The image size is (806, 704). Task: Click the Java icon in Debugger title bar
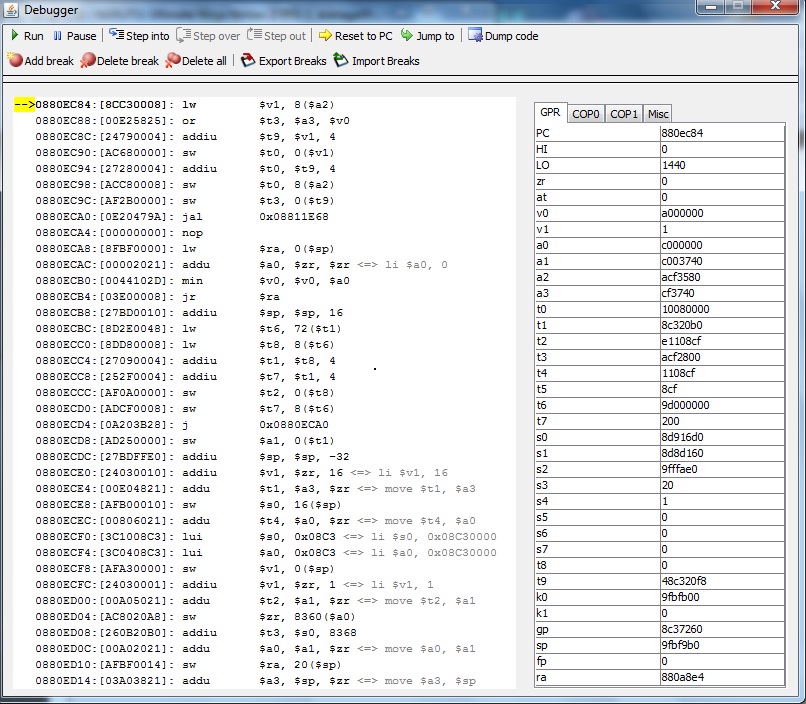click(x=11, y=10)
